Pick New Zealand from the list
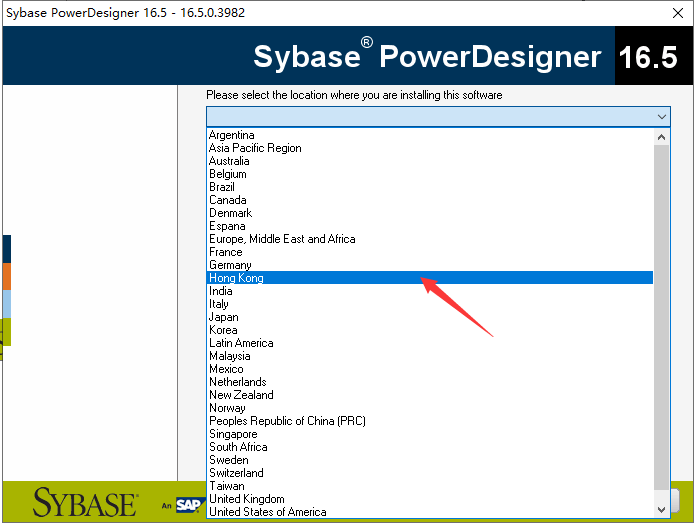The height and width of the screenshot is (525, 696). tap(430, 395)
